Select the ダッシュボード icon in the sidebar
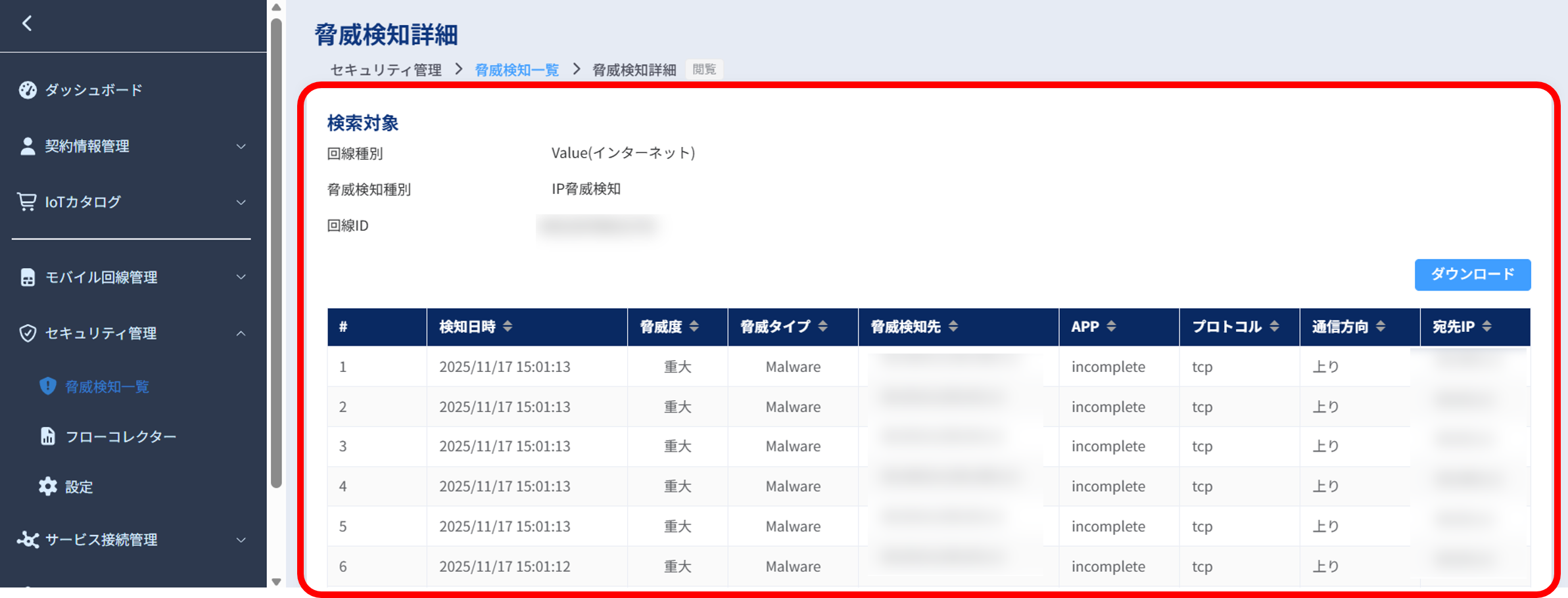This screenshot has width=1568, height=598. pyautogui.click(x=27, y=90)
